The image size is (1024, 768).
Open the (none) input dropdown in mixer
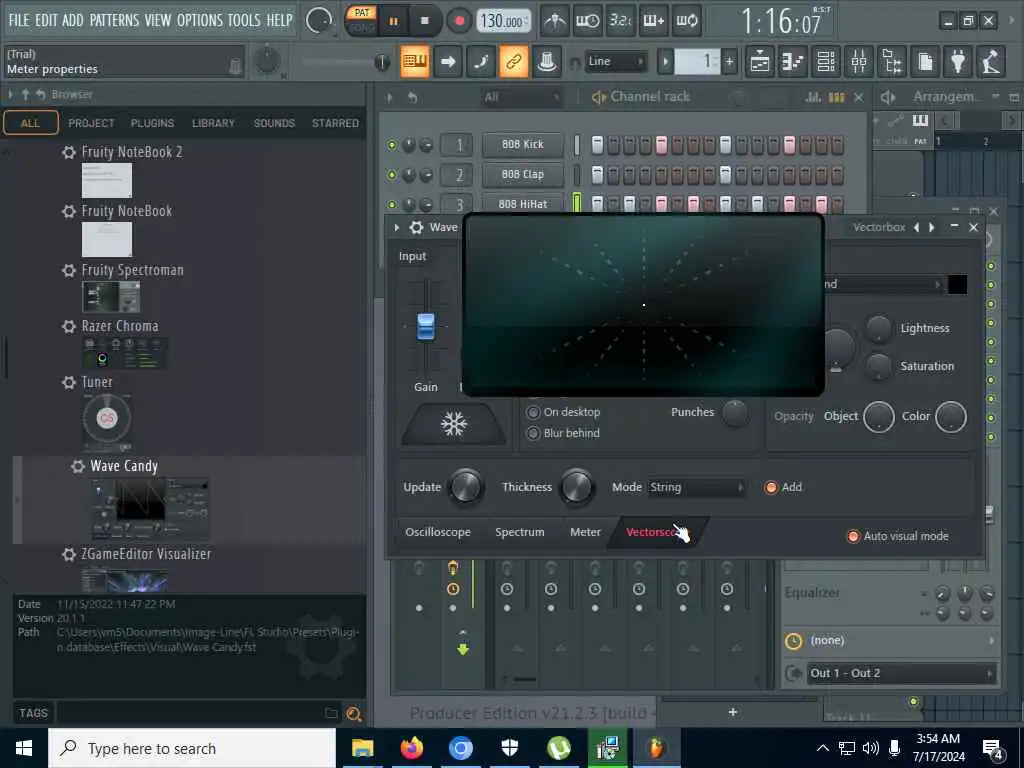pos(901,641)
